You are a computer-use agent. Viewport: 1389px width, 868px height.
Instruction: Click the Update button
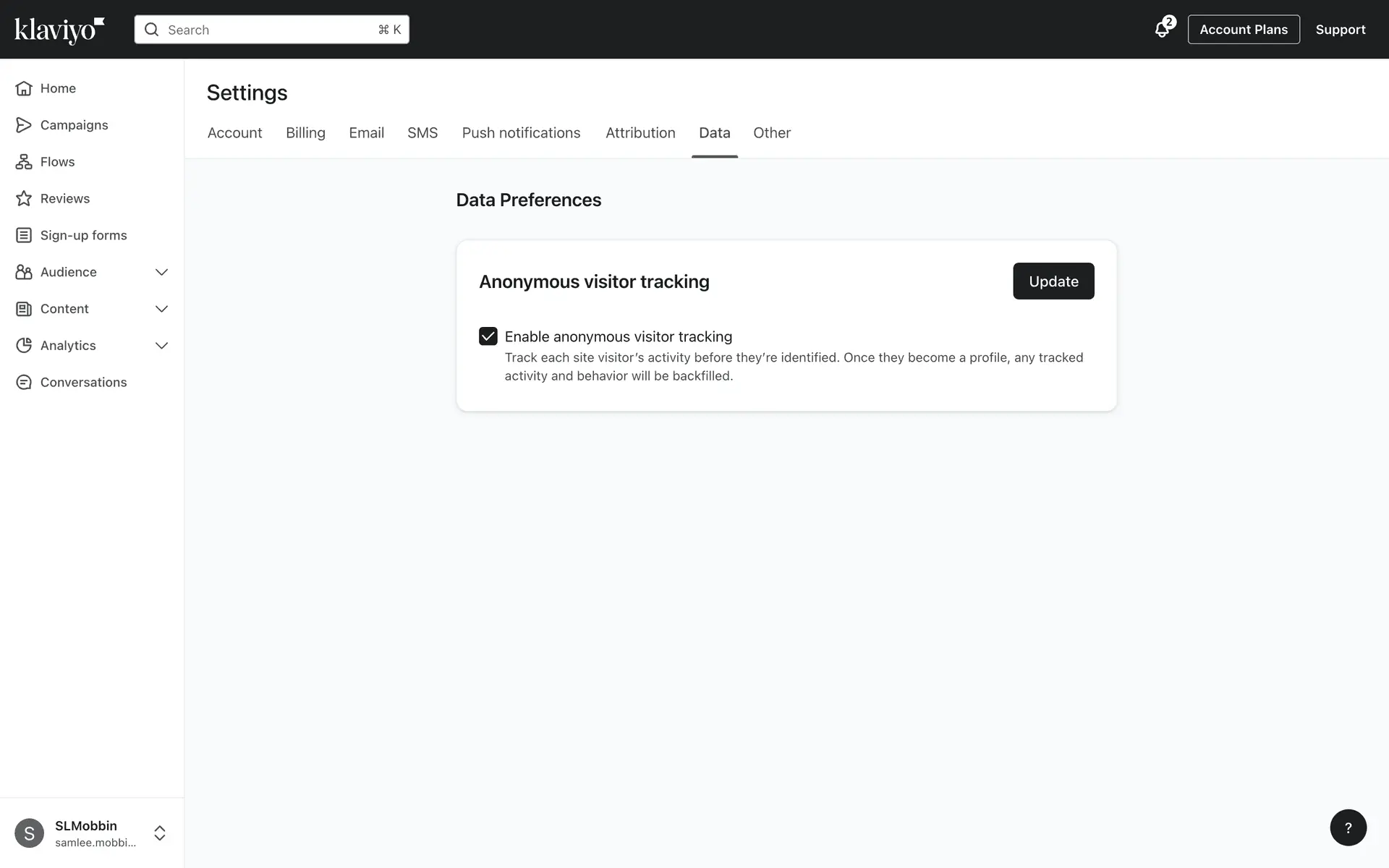tap(1053, 281)
